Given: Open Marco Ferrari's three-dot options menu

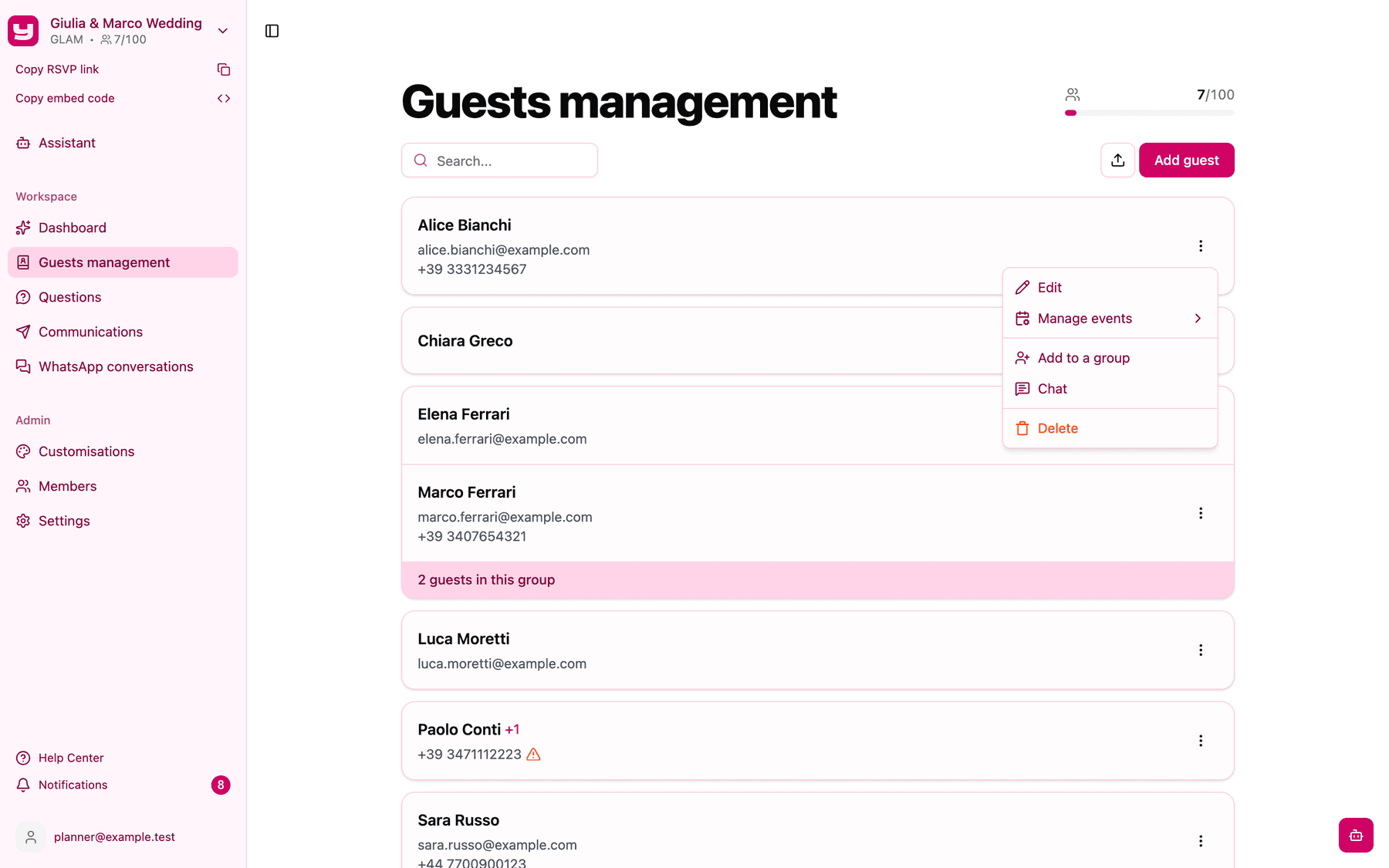Looking at the screenshot, I should [x=1201, y=513].
